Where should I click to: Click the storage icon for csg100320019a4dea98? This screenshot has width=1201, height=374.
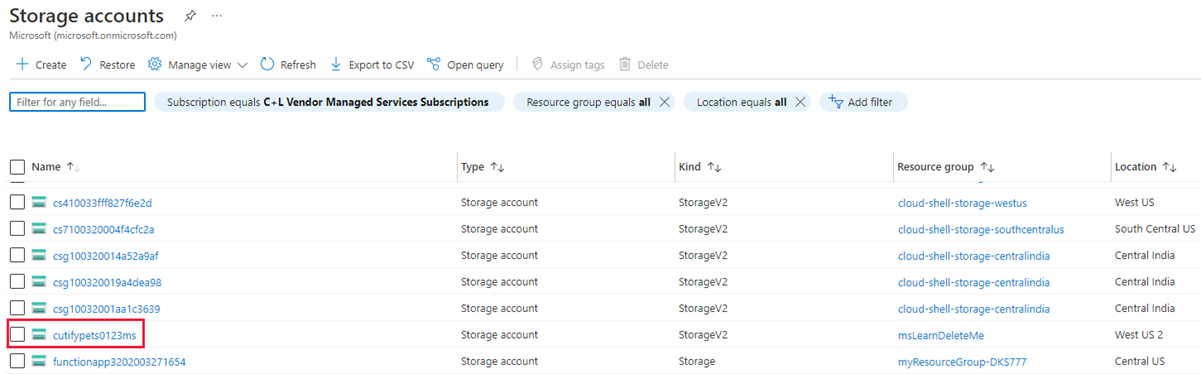coord(40,282)
